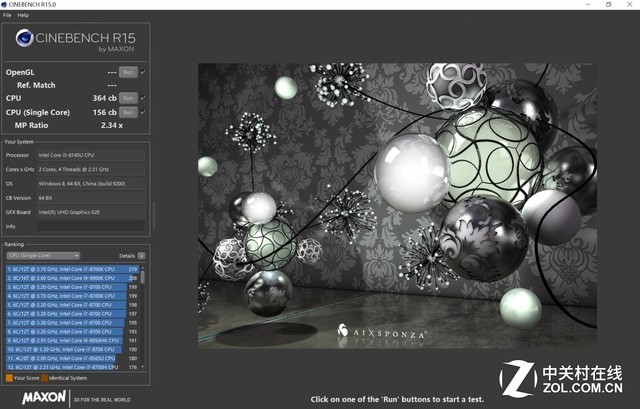The width and height of the screenshot is (640, 409).
Task: Open the Help menu
Action: click(x=23, y=16)
